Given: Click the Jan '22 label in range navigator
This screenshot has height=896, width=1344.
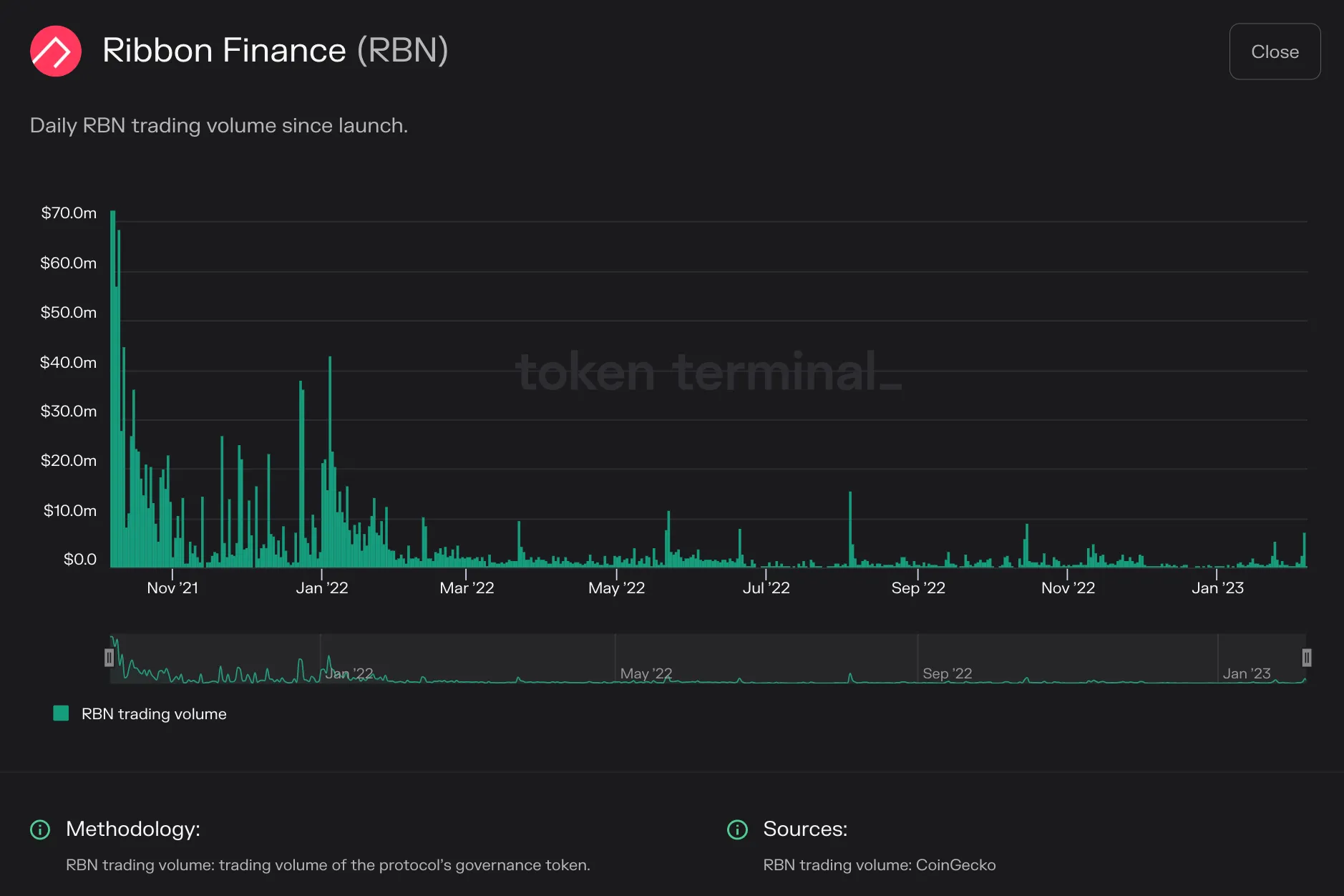Looking at the screenshot, I should [349, 673].
